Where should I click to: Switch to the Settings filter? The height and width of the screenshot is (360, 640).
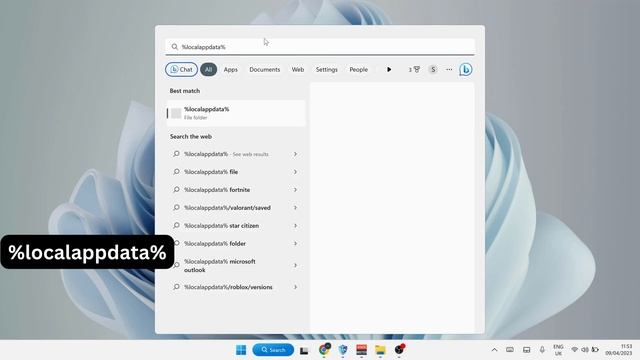click(327, 69)
